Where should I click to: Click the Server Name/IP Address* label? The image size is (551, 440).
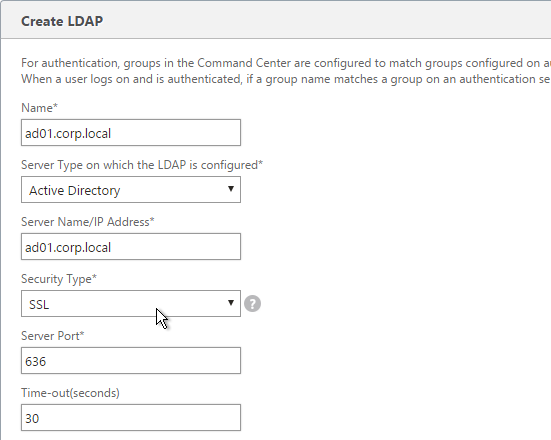[87, 222]
